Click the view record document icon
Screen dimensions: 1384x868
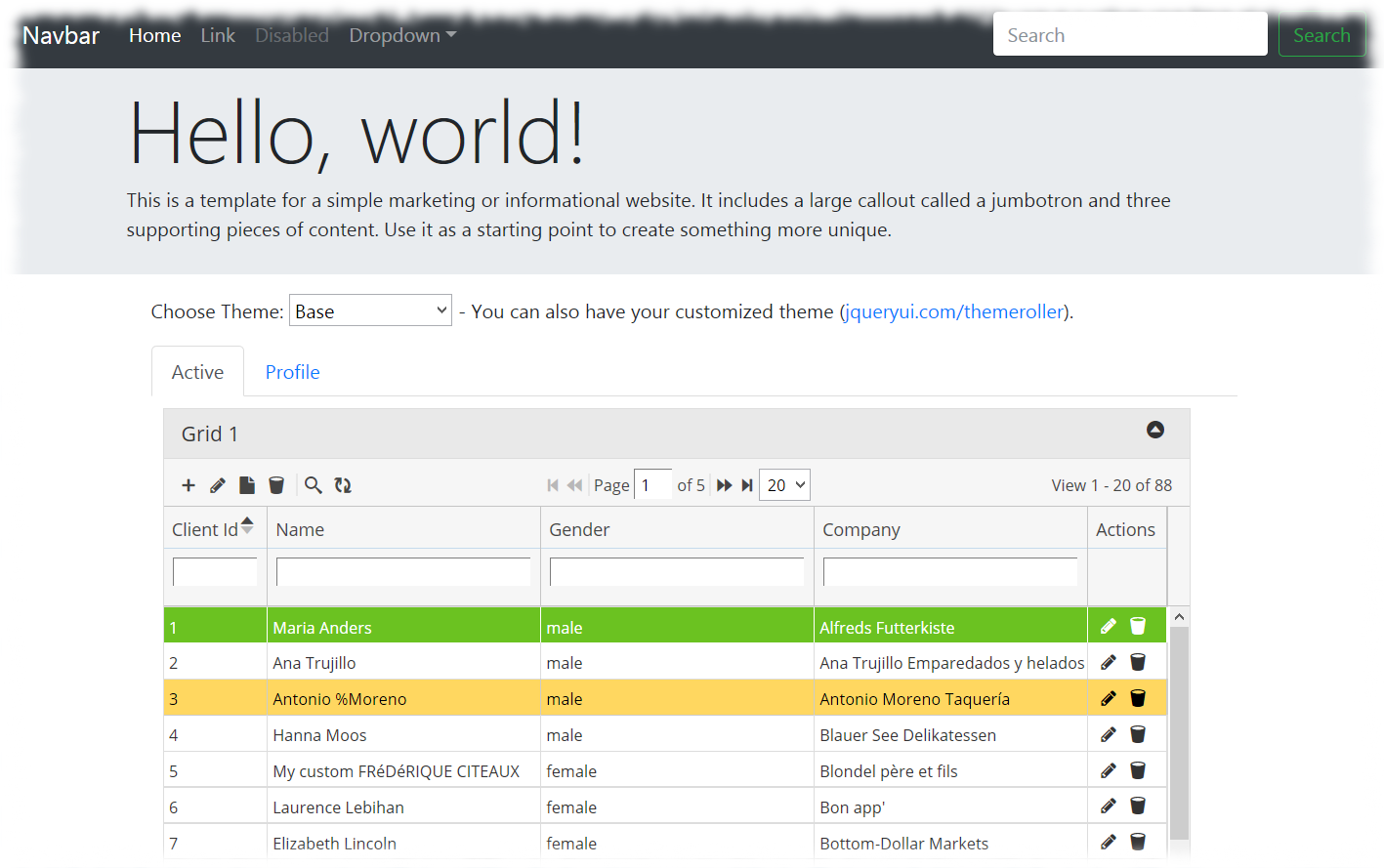[247, 485]
